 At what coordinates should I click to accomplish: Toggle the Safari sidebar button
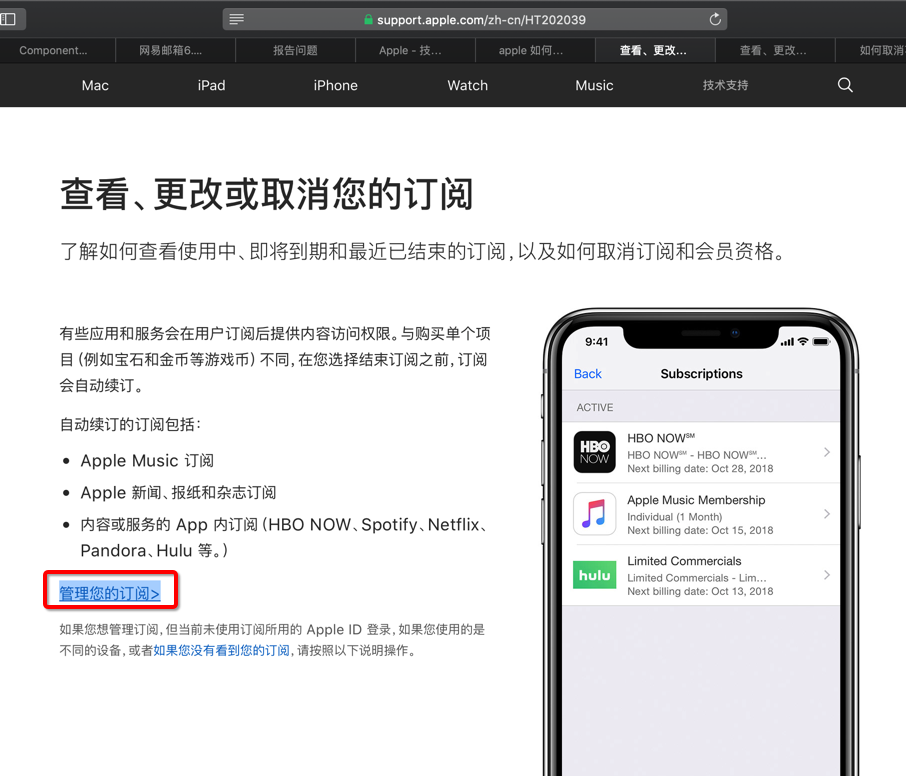click(x=8, y=19)
